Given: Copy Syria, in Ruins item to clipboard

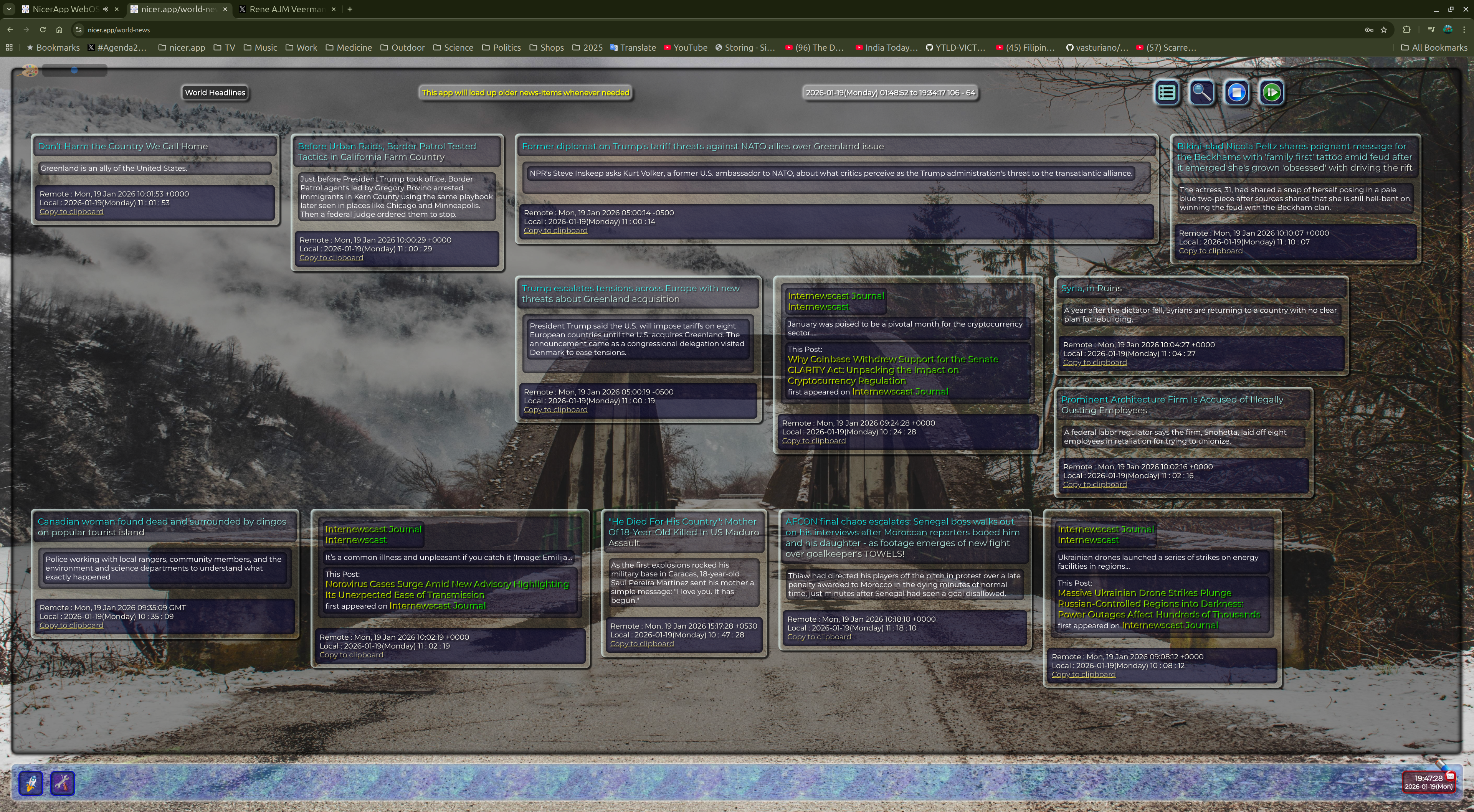Looking at the screenshot, I should (1094, 363).
